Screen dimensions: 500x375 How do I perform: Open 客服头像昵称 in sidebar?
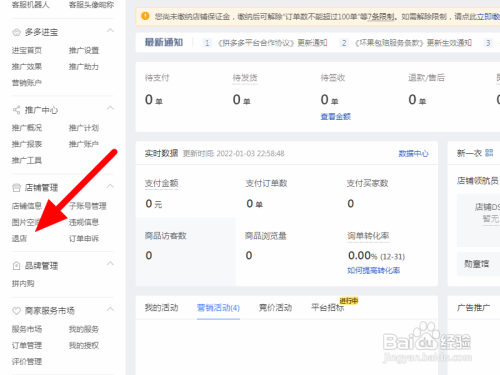coord(91,5)
